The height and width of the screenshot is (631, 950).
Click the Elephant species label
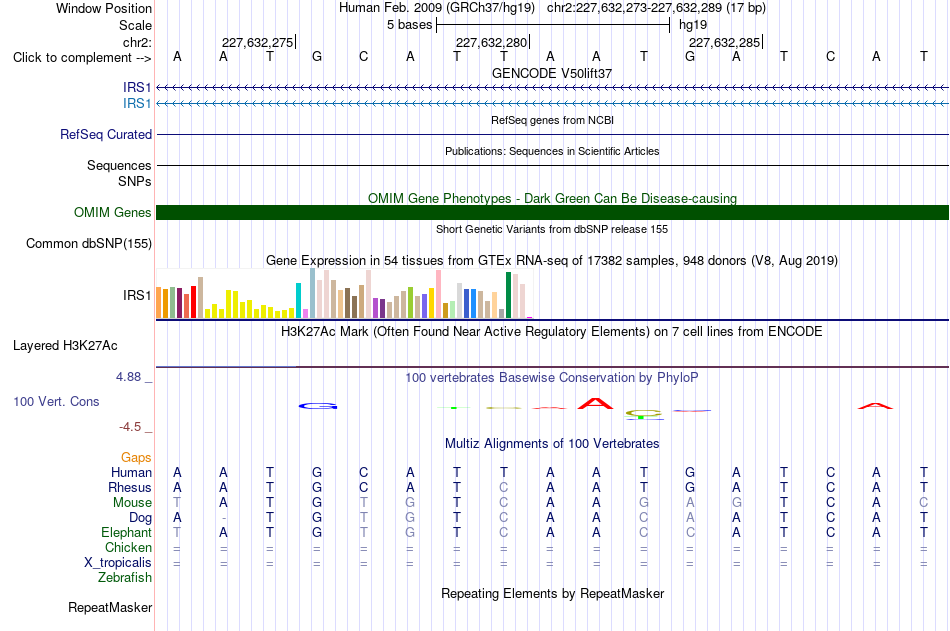(127, 533)
